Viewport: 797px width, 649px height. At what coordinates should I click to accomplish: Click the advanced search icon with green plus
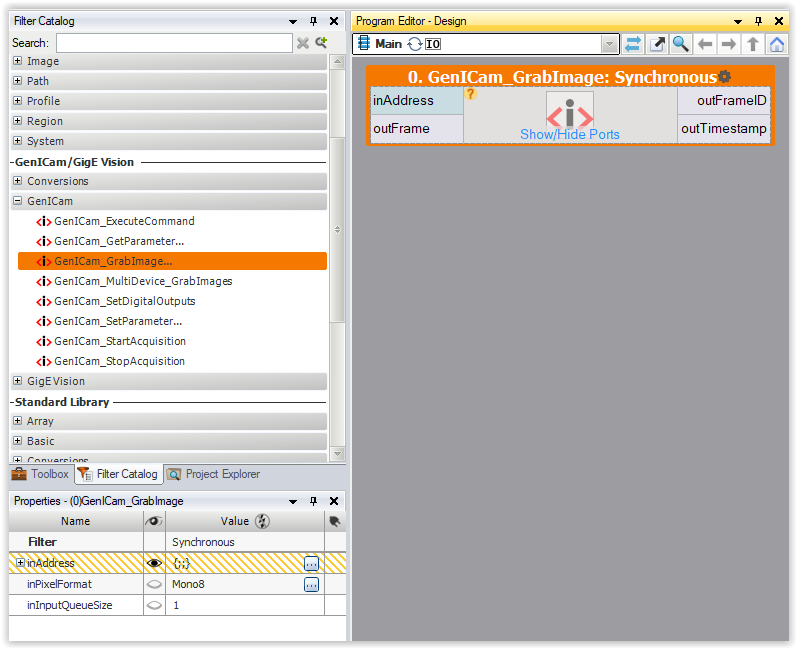click(x=321, y=43)
